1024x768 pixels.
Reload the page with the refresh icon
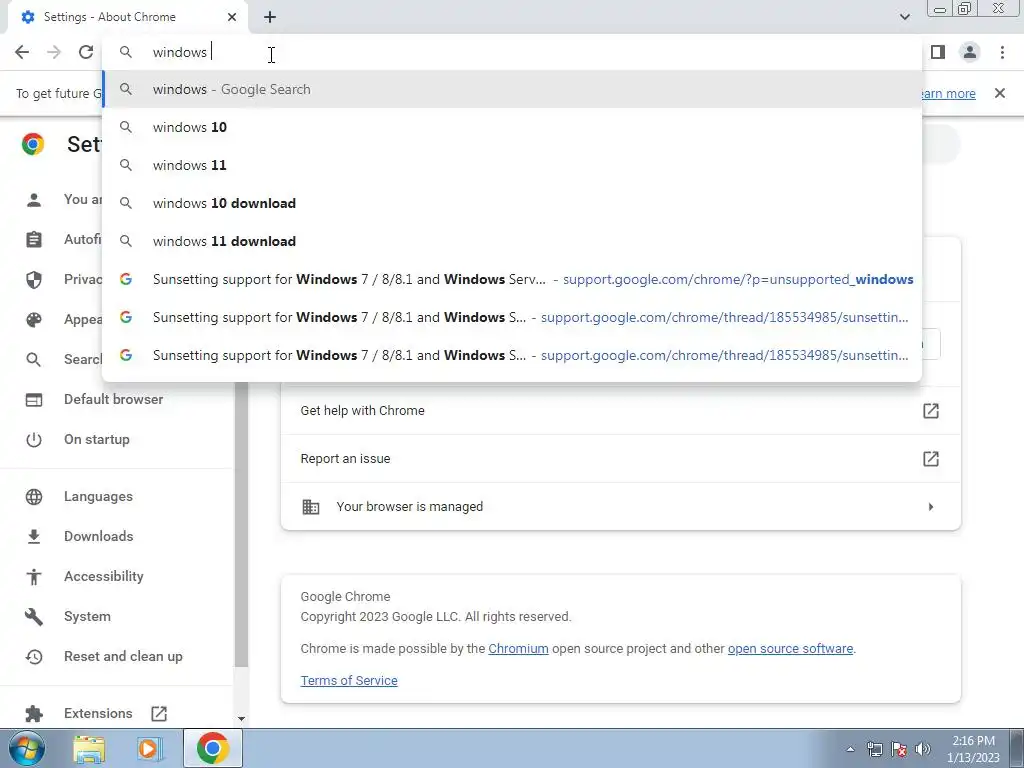pos(86,52)
